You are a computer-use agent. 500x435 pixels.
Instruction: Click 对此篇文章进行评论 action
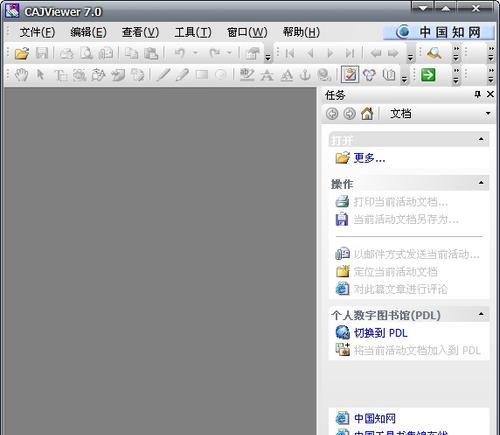(400, 289)
